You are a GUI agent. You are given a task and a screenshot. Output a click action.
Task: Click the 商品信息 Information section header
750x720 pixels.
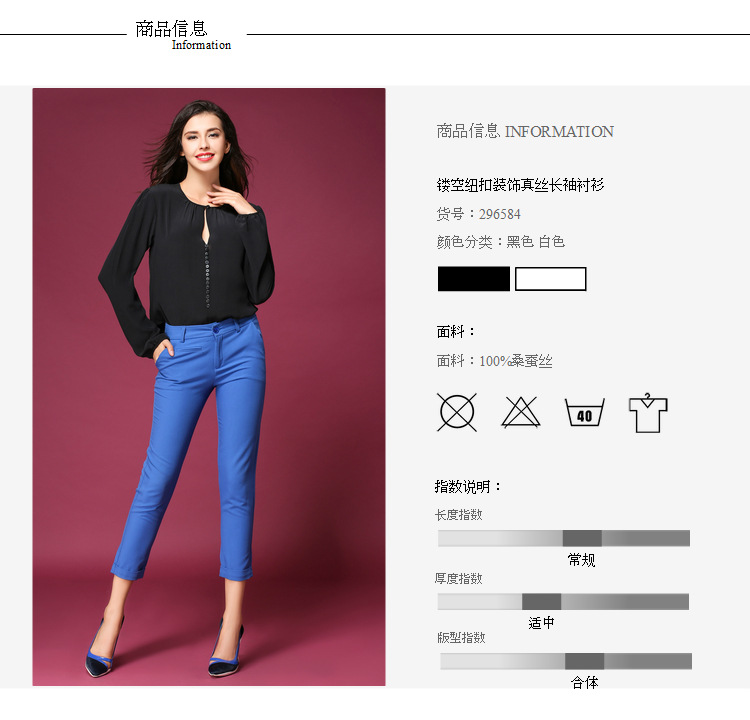(183, 35)
